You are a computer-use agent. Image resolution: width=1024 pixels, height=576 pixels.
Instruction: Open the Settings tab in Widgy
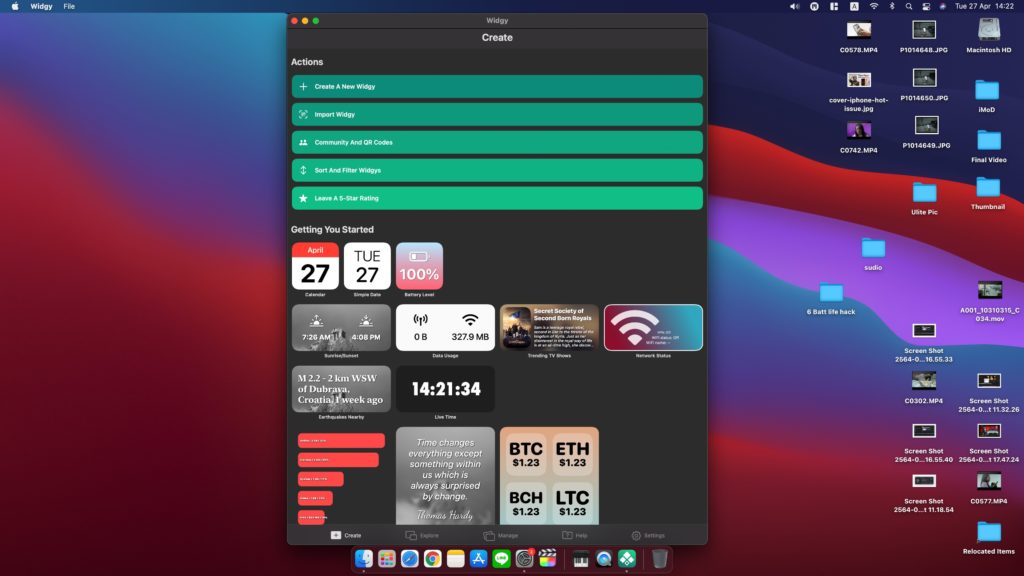647,535
